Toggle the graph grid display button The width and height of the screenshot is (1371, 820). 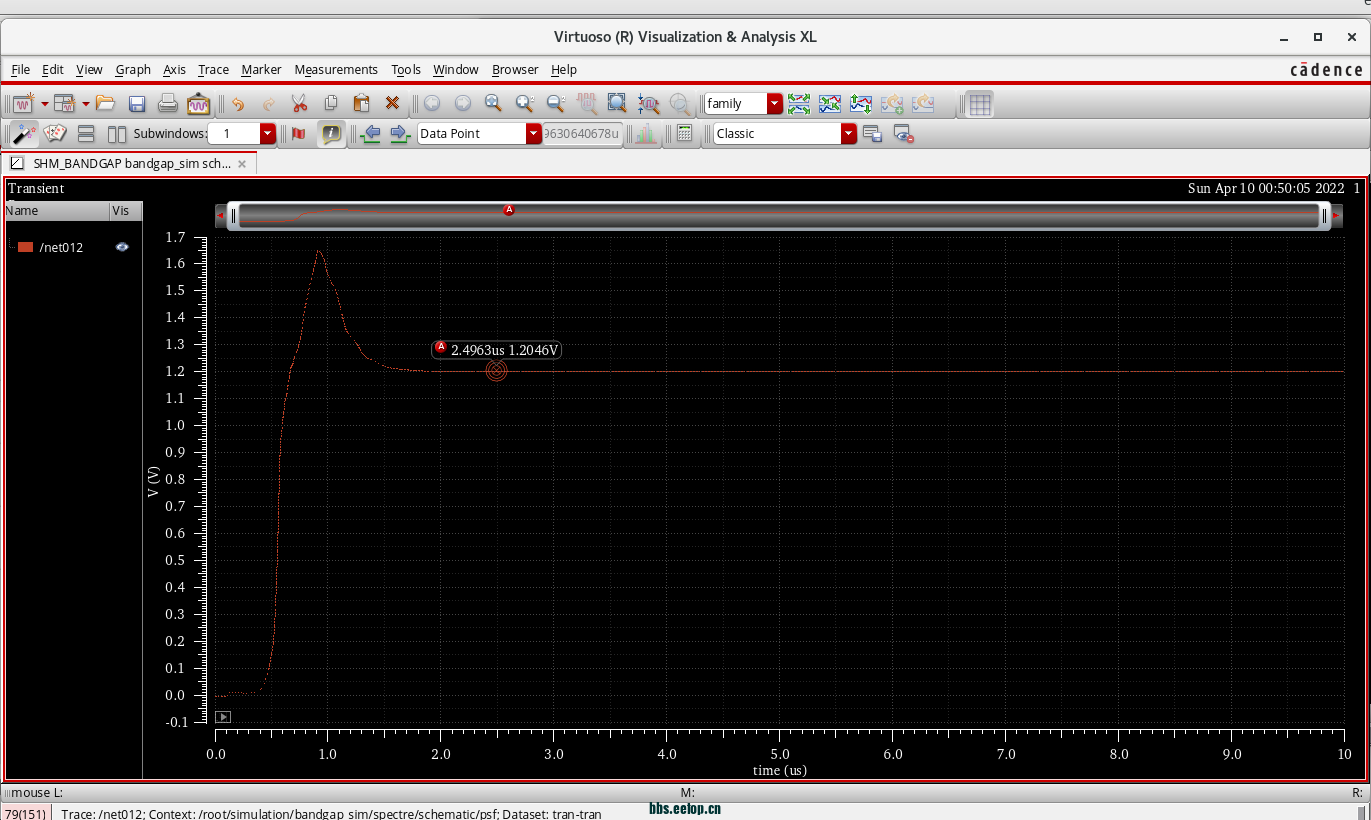[980, 104]
